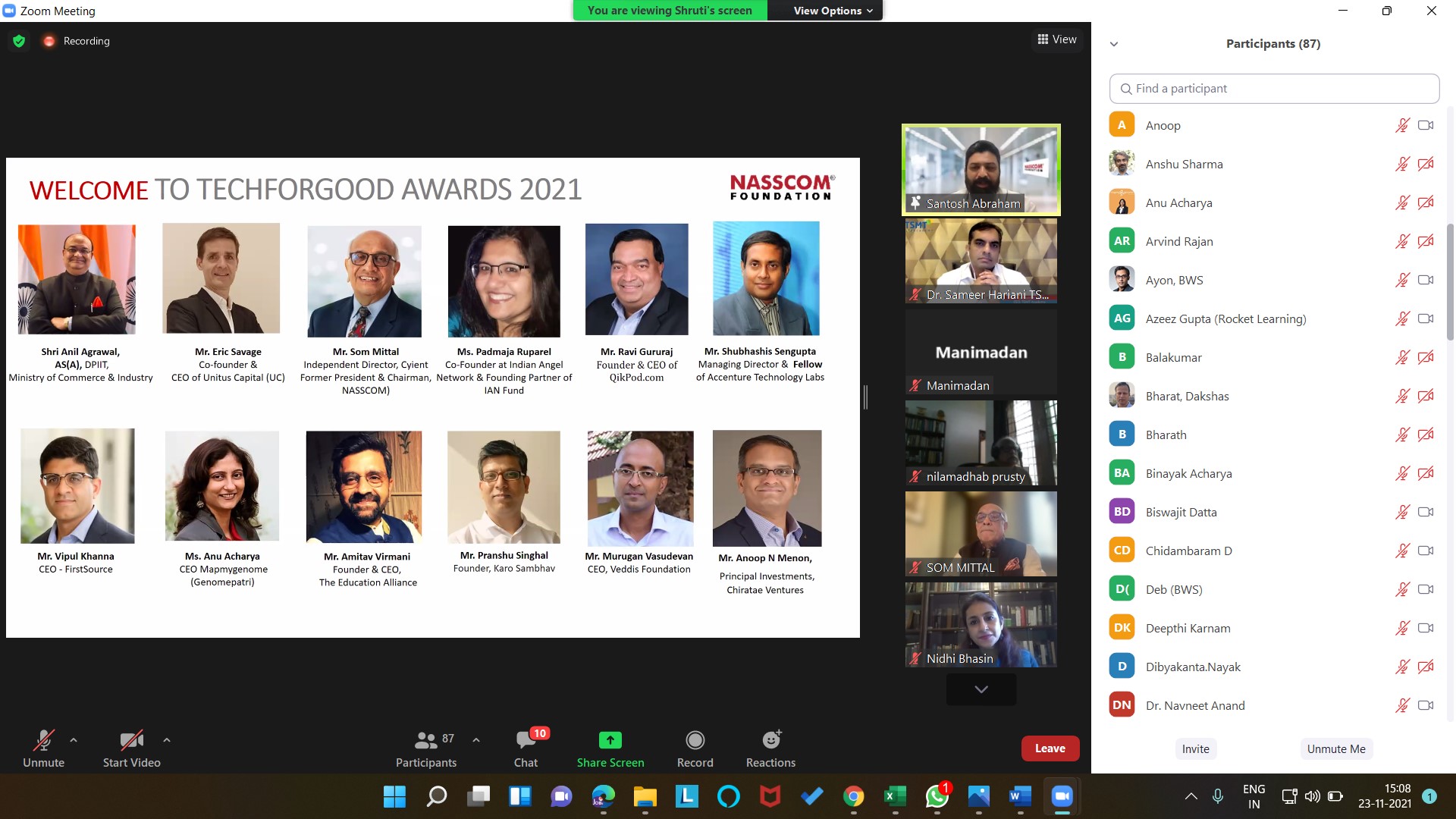Select the Manimadan video tile

(x=981, y=352)
